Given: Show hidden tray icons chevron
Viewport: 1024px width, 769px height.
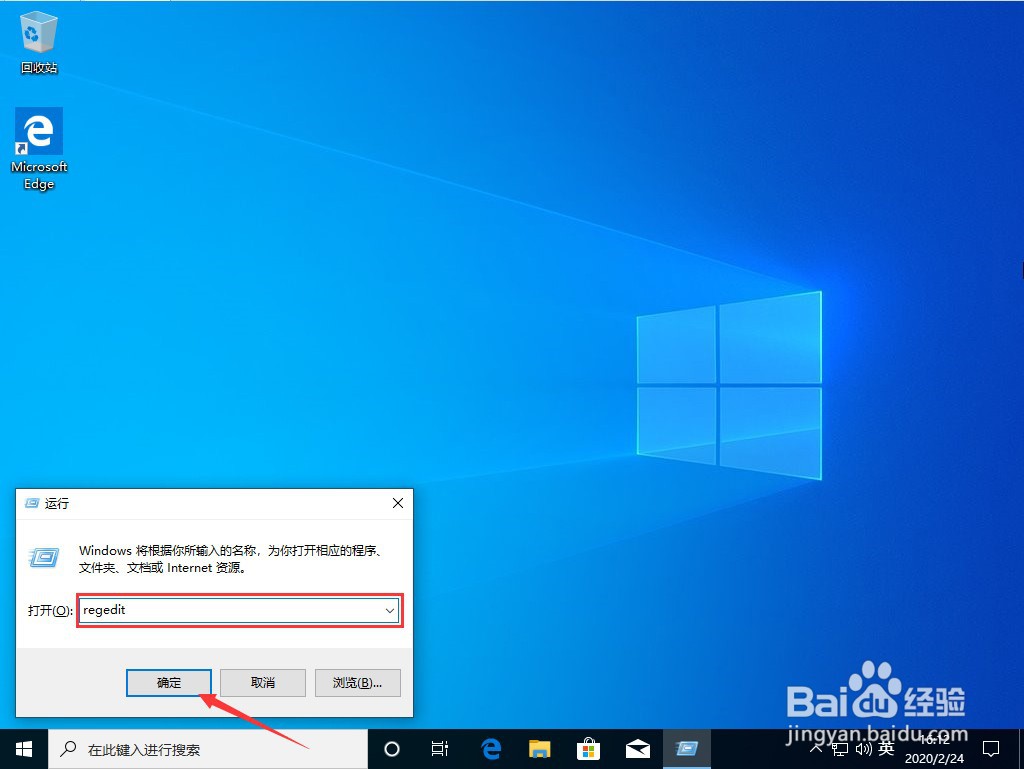Looking at the screenshot, I should (816, 748).
